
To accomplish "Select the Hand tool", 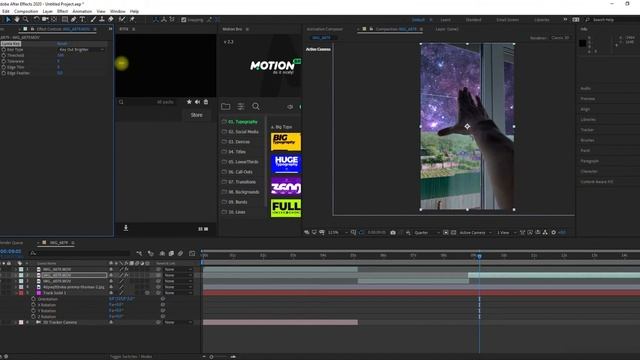I will pos(17,20).
